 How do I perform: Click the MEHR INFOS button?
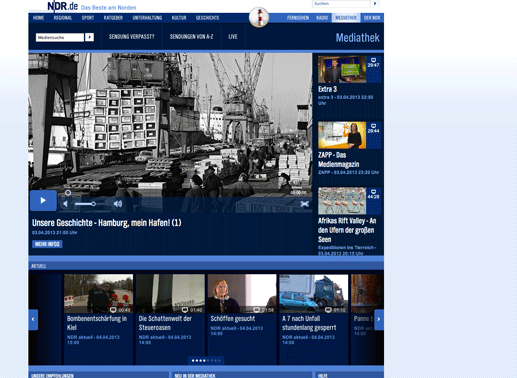click(x=47, y=244)
